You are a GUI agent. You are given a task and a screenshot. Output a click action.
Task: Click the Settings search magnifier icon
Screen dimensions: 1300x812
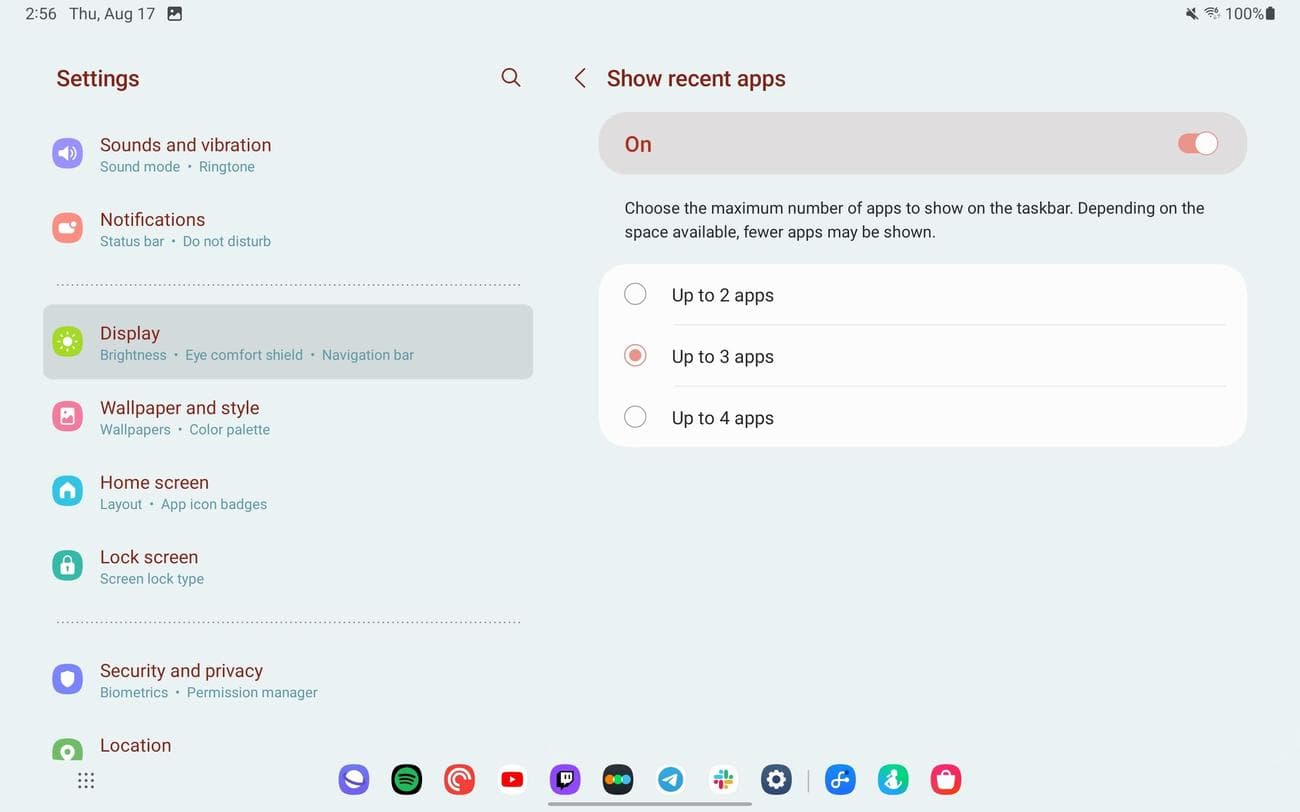point(511,78)
